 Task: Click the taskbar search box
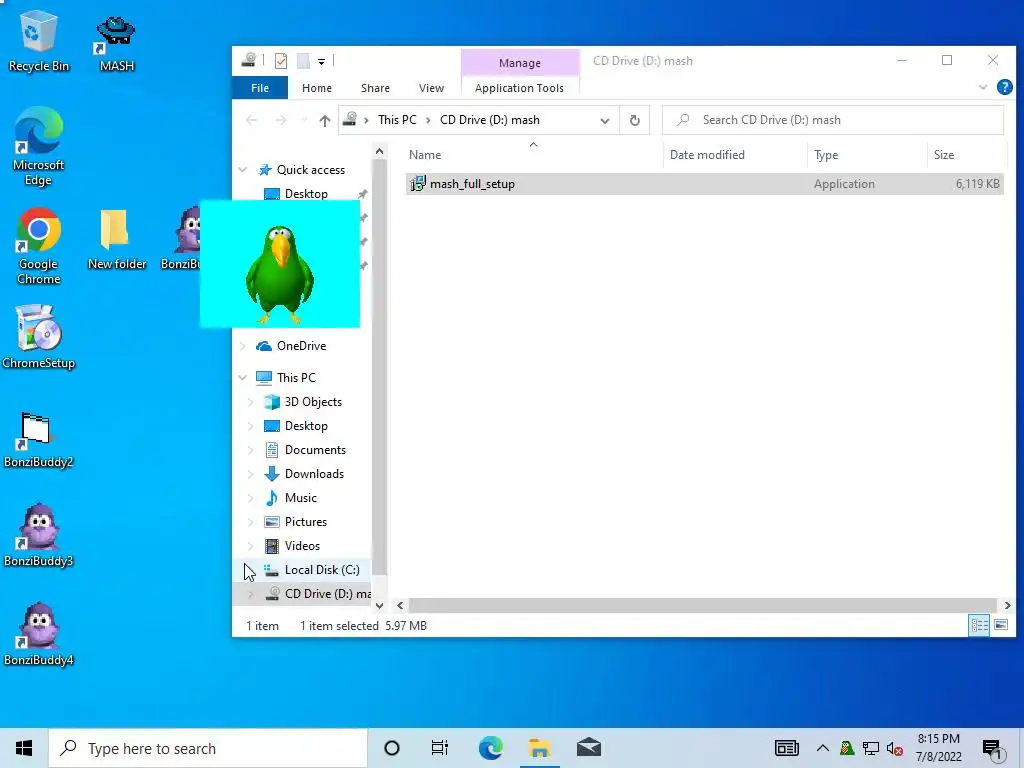208,748
